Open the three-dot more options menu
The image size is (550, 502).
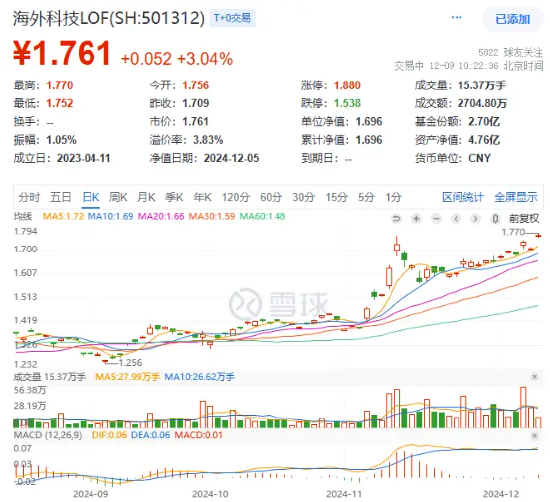click(456, 18)
